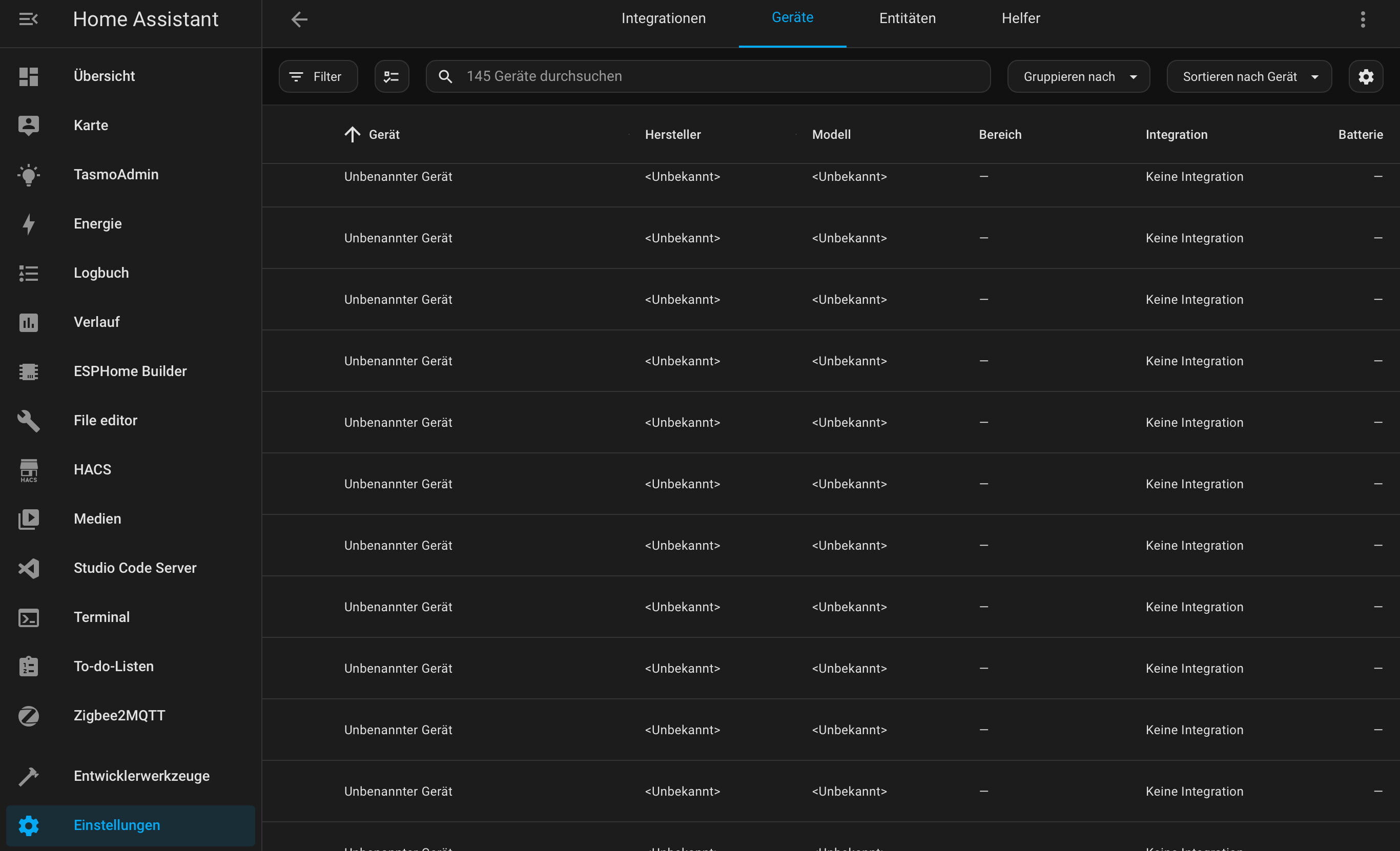This screenshot has width=1400, height=851.
Task: Sort by the Gerät column header
Action: [x=384, y=135]
